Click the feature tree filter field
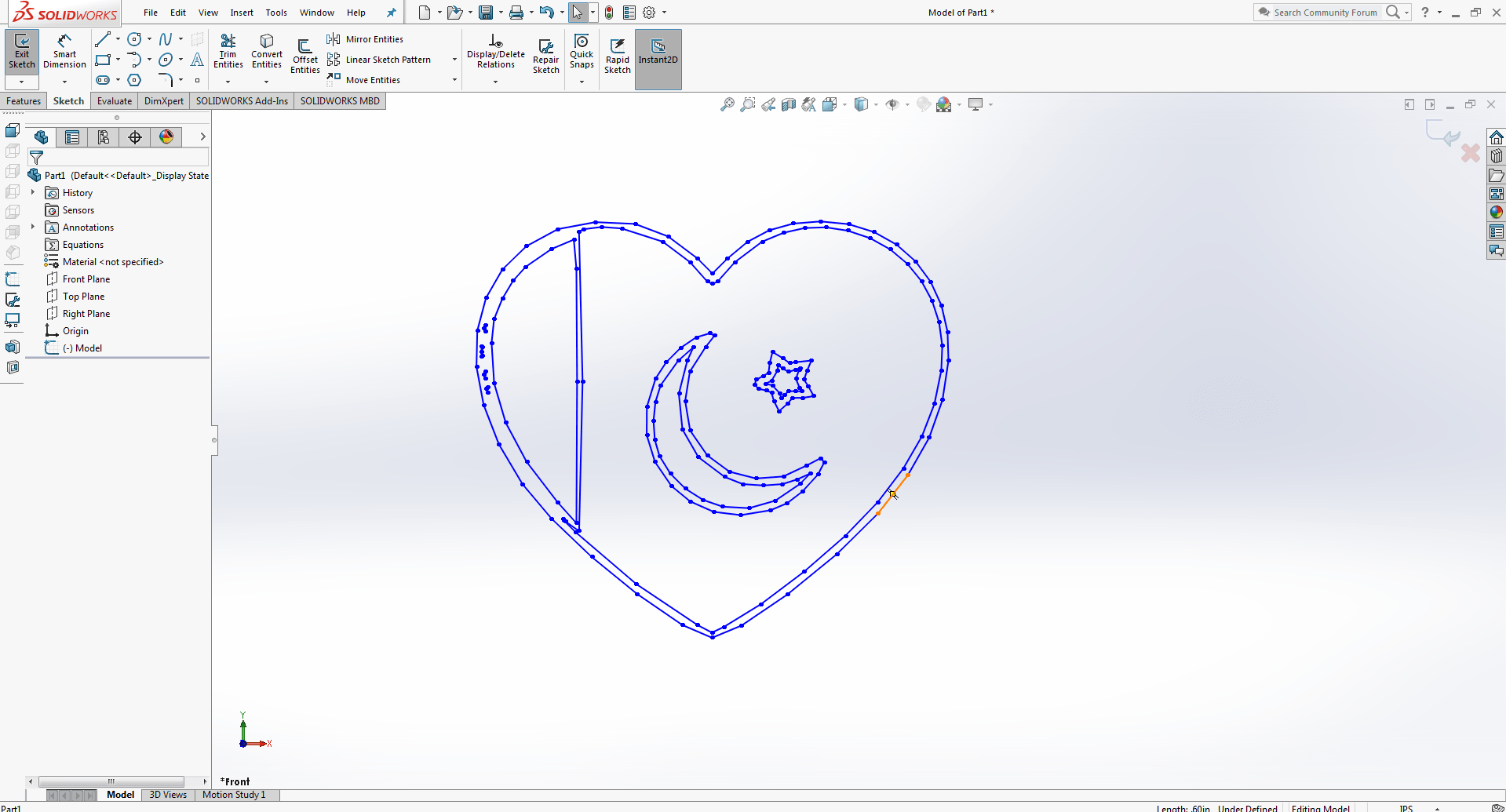The width and height of the screenshot is (1506, 812). (x=118, y=158)
